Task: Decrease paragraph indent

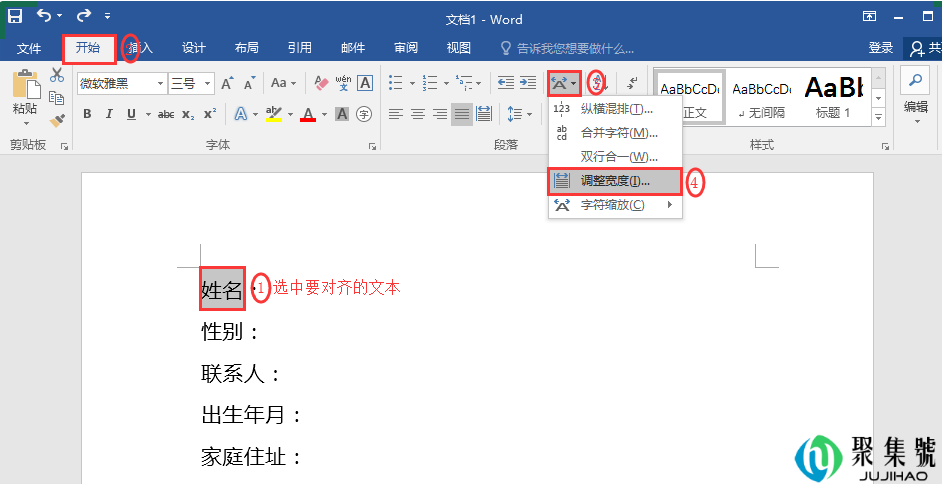Action: coord(506,83)
